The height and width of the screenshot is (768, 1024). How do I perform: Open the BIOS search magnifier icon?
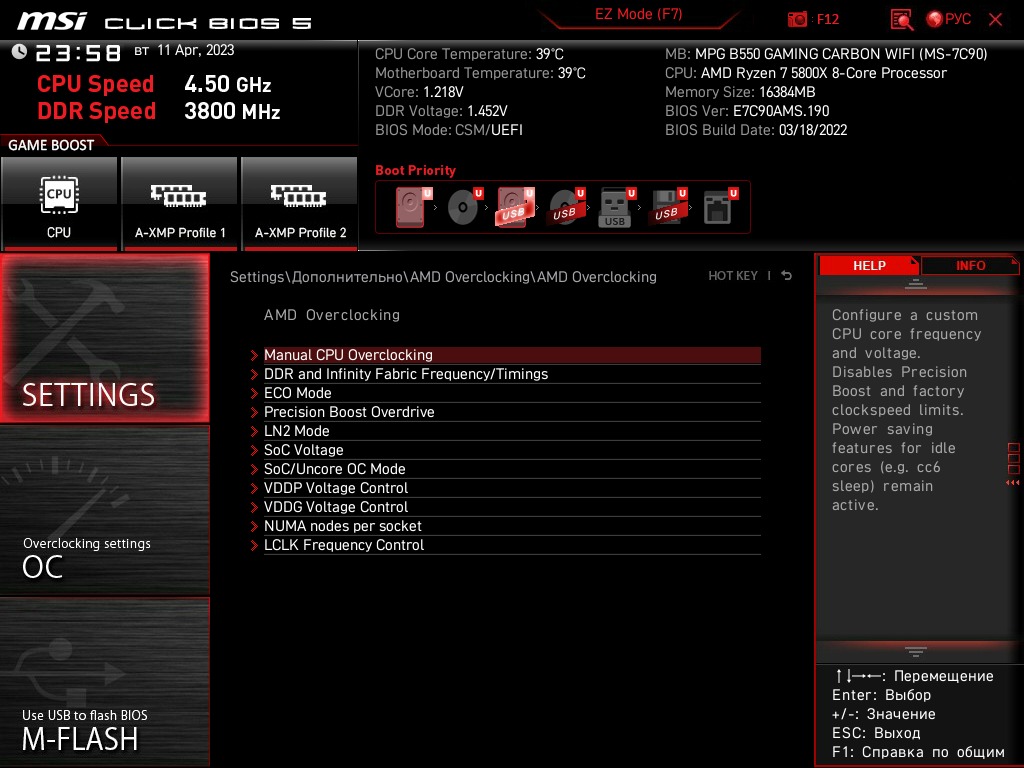[902, 20]
